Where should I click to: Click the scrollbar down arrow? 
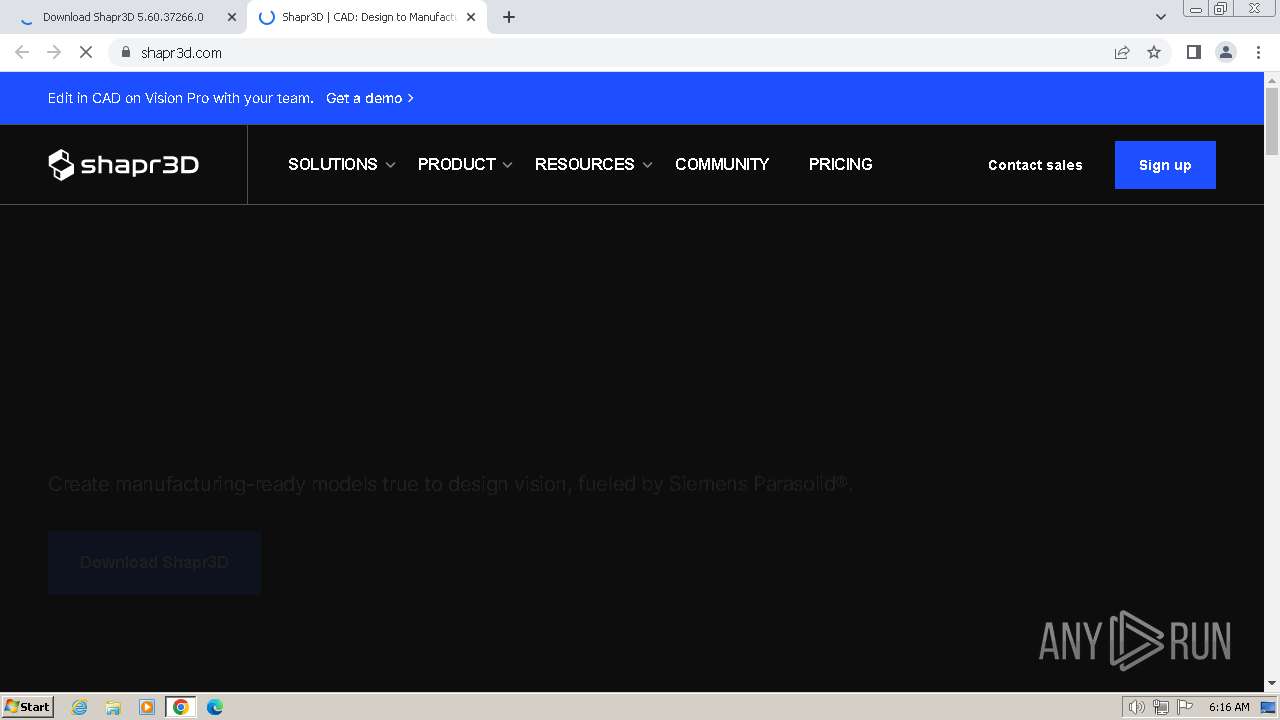click(1272, 683)
